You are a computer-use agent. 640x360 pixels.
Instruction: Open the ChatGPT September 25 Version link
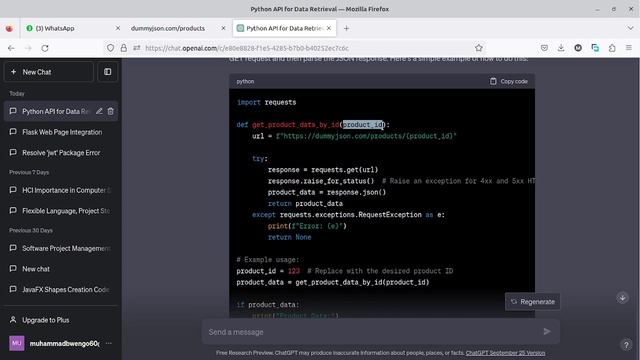pyautogui.click(x=505, y=353)
